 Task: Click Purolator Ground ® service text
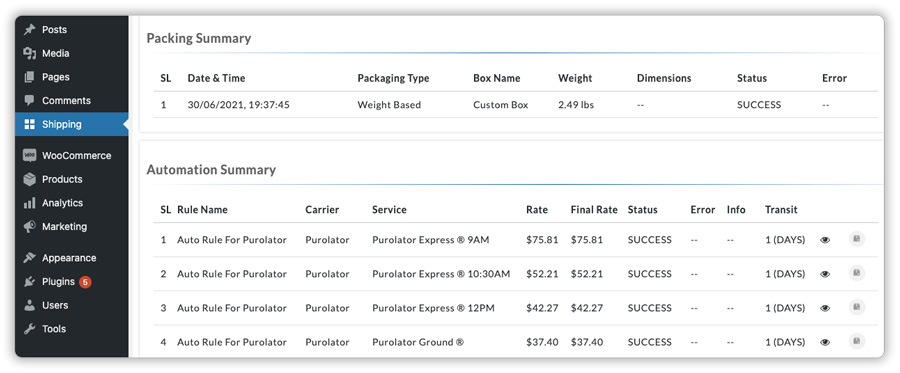tap(418, 342)
